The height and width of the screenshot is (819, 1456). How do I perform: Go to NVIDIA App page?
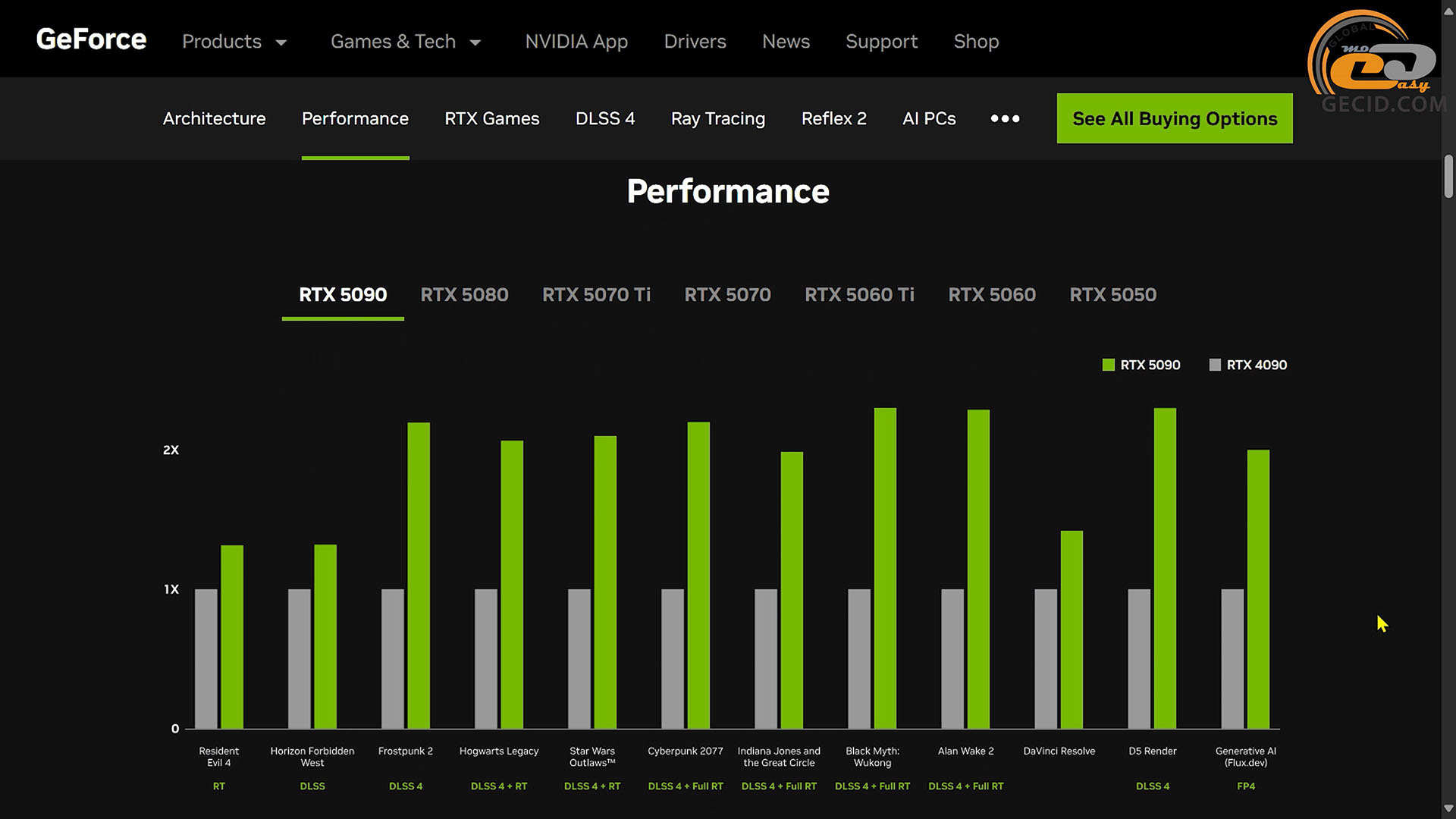[576, 42]
